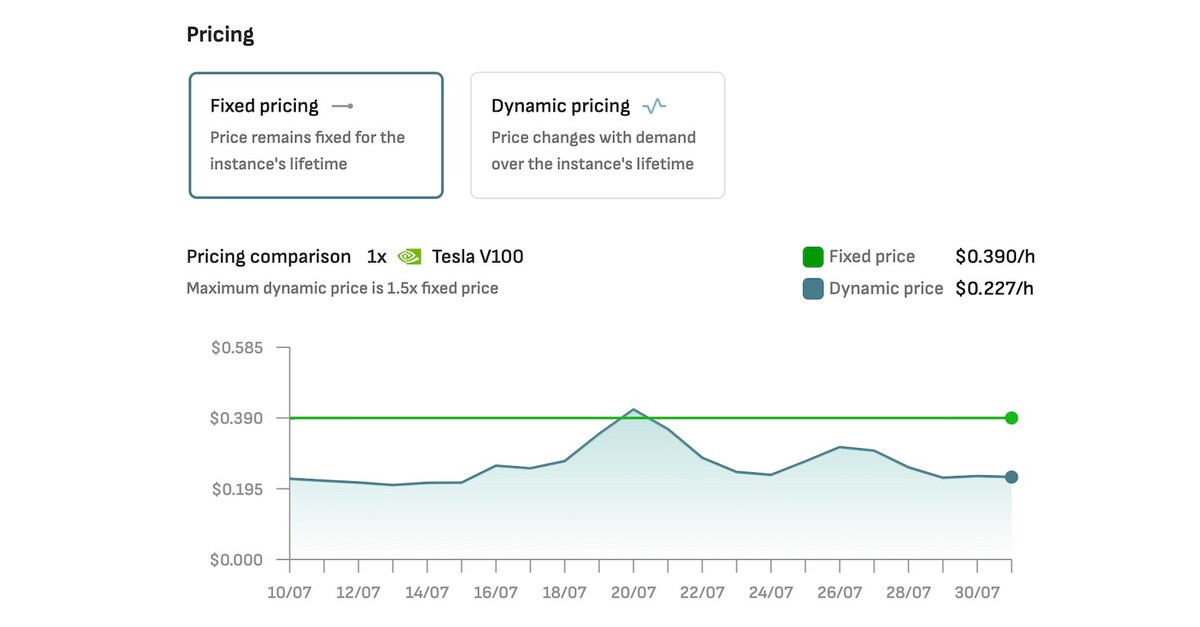This screenshot has width=1200, height=627.
Task: Click the 20/07 date label on the axis
Action: [633, 591]
